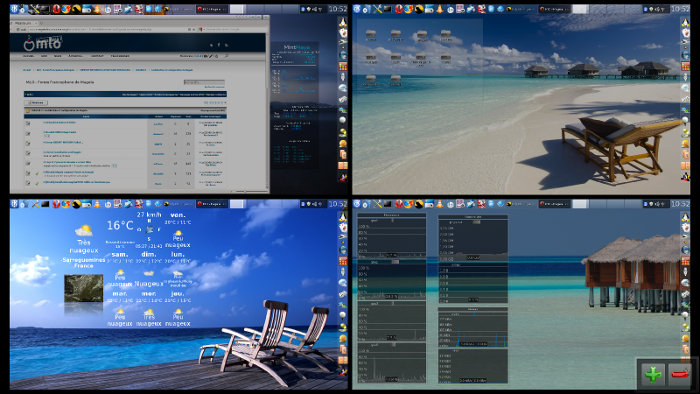This screenshot has height=394, width=700.
Task: Click network traffic graph with blue spikes
Action: [x=473, y=329]
